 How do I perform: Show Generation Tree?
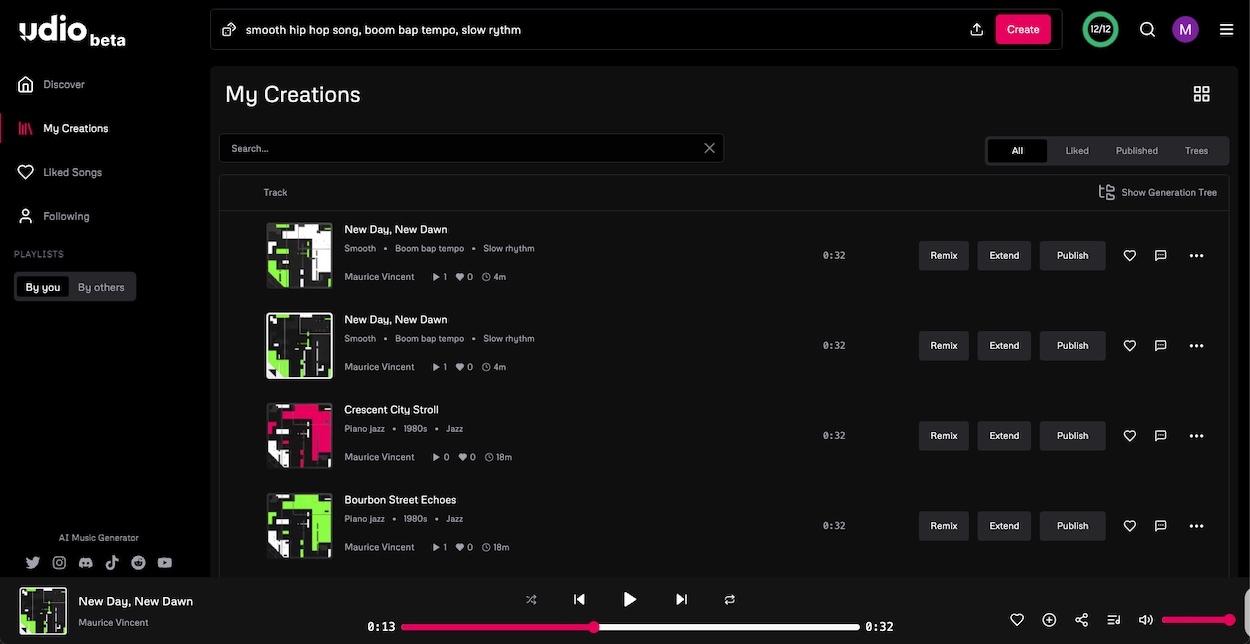1158,192
